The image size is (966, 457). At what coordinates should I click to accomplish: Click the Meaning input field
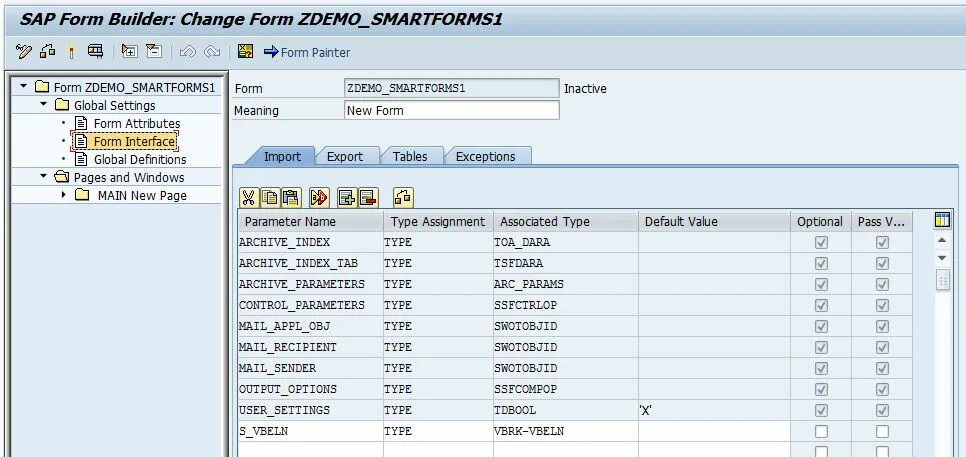(452, 111)
